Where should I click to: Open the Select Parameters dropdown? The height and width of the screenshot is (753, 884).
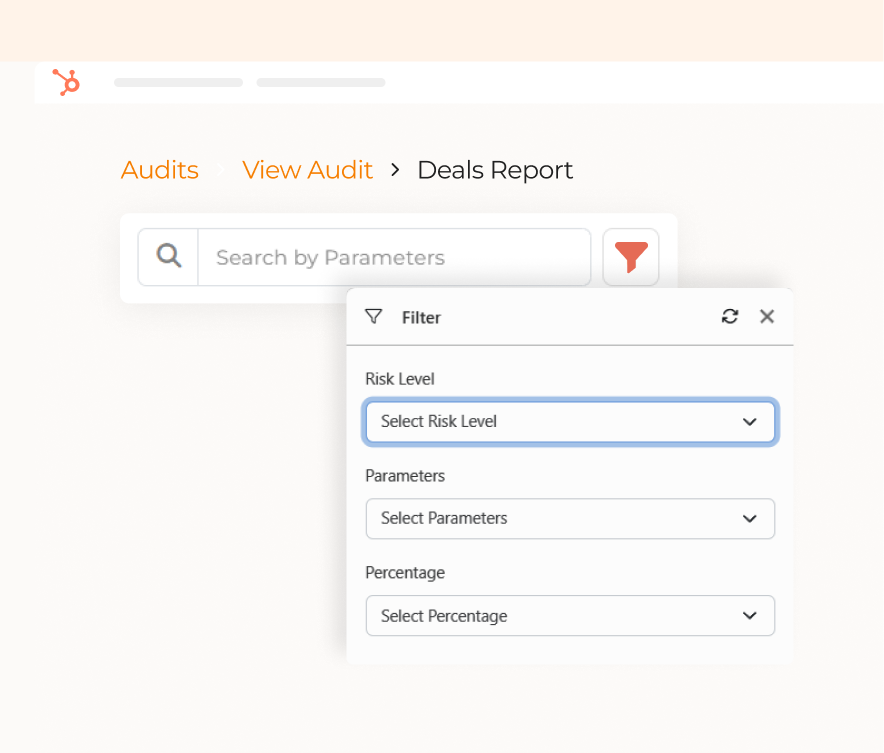tap(569, 519)
